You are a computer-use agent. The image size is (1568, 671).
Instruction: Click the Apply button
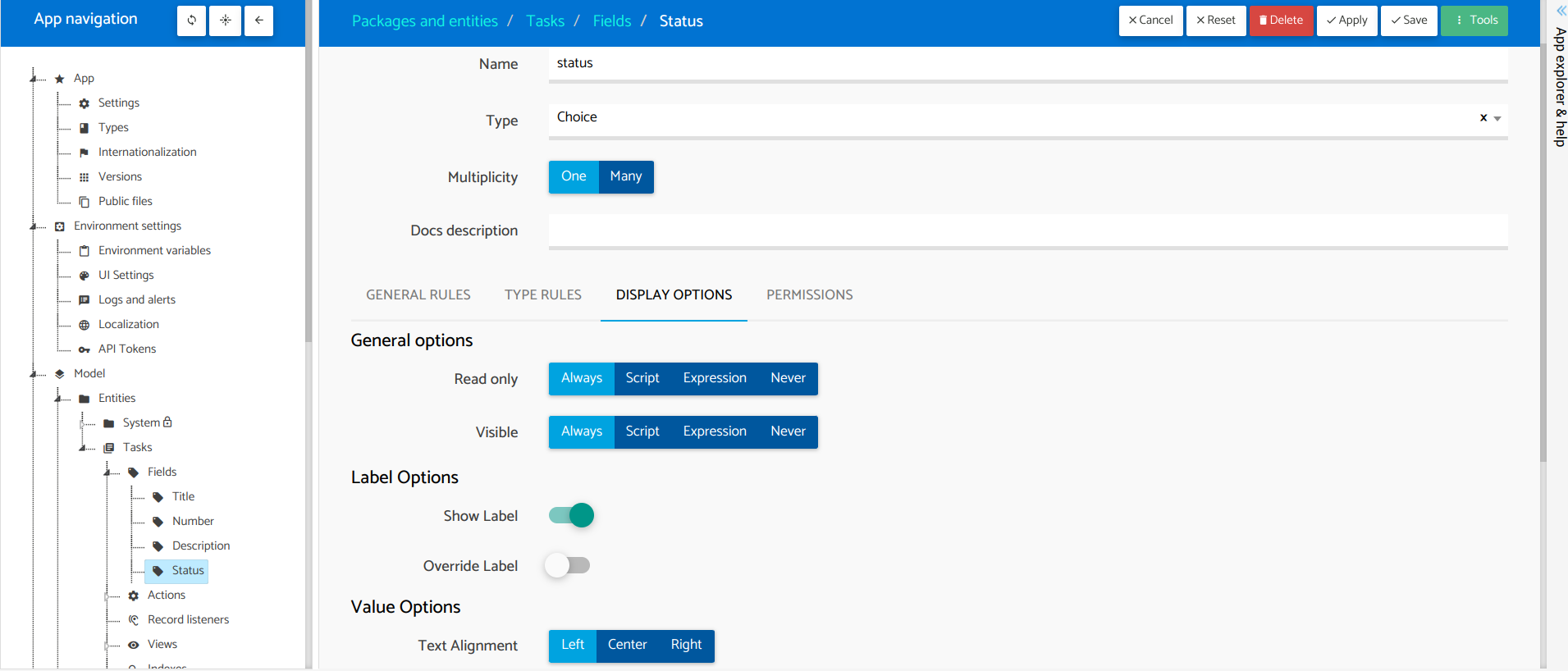point(1347,21)
